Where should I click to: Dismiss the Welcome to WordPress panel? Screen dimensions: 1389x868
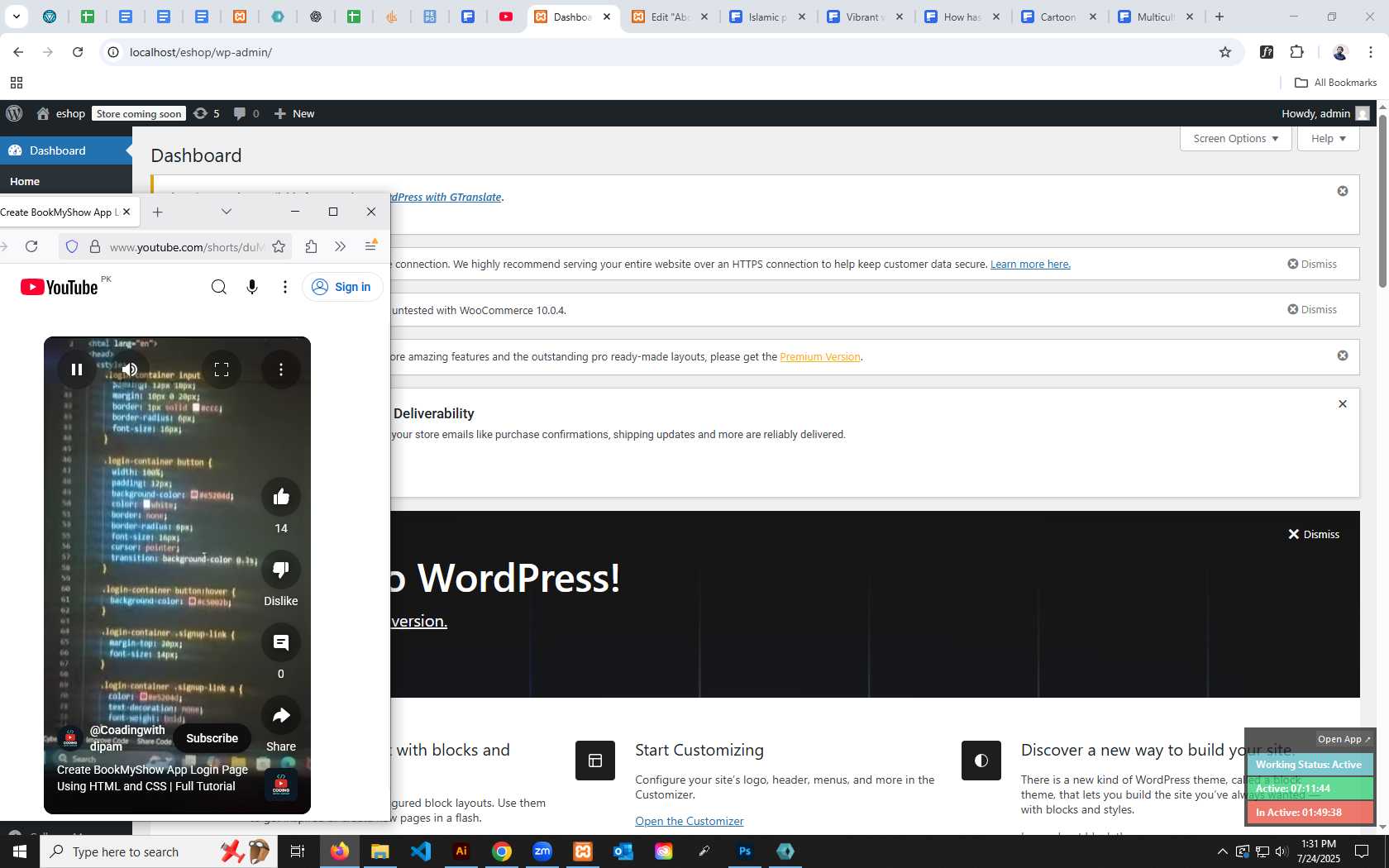(1314, 534)
